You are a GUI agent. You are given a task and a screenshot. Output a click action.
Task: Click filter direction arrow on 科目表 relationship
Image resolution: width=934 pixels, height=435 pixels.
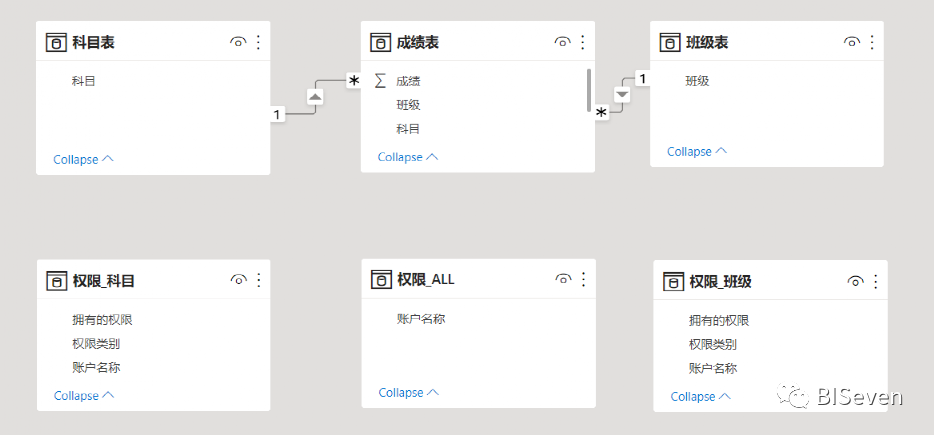tap(315, 96)
